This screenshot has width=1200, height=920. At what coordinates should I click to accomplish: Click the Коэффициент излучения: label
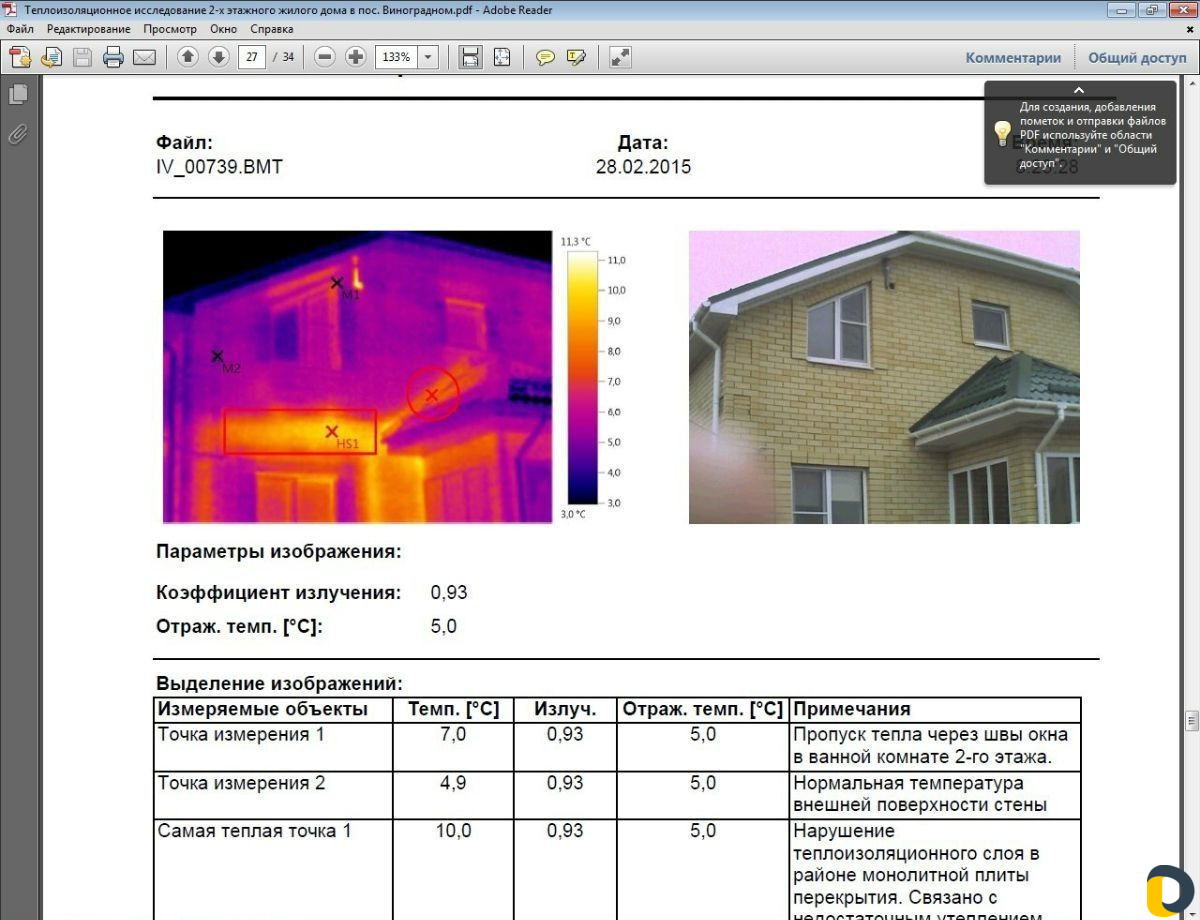tap(279, 593)
